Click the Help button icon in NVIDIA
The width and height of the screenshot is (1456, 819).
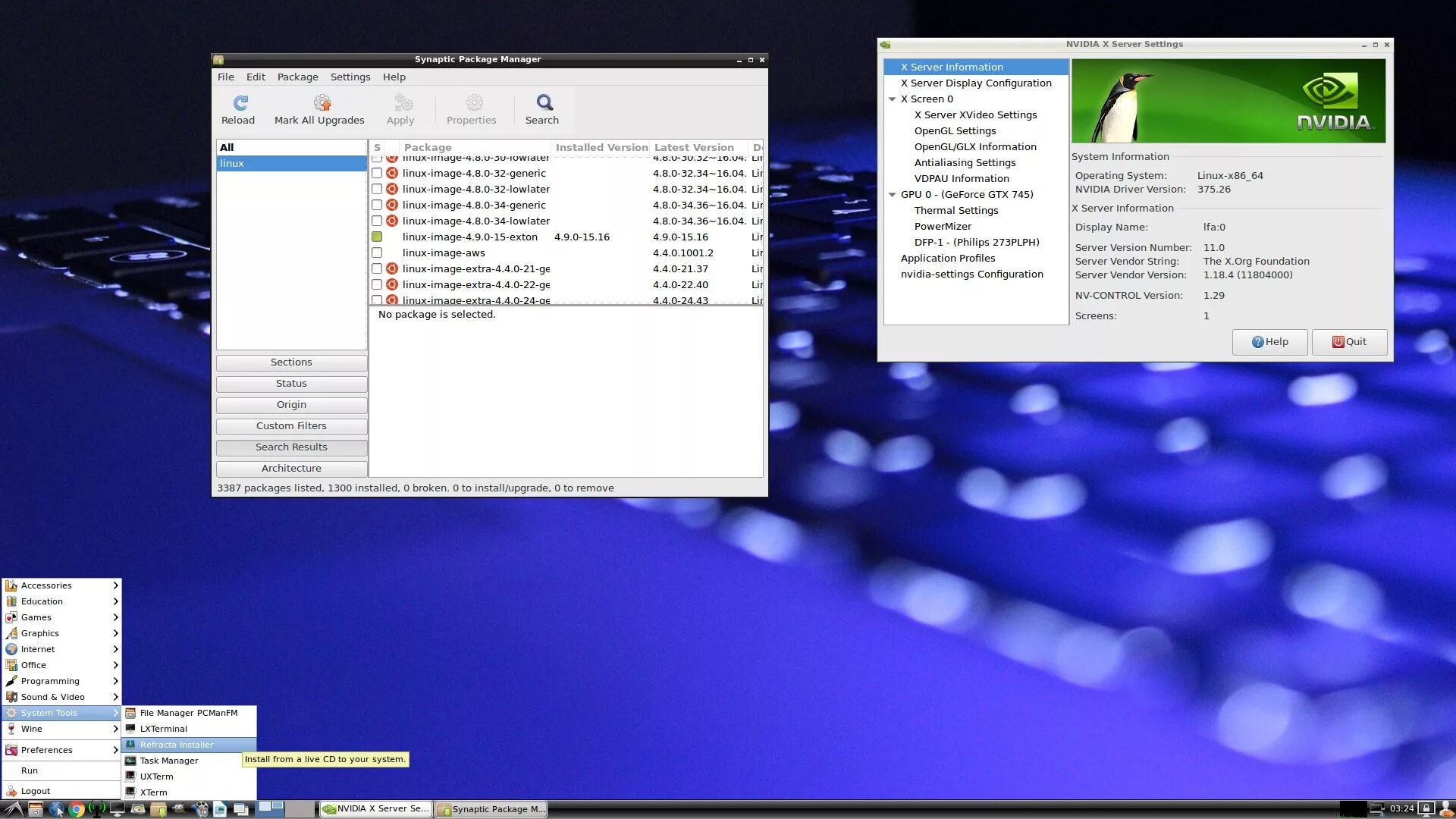[x=1257, y=342]
